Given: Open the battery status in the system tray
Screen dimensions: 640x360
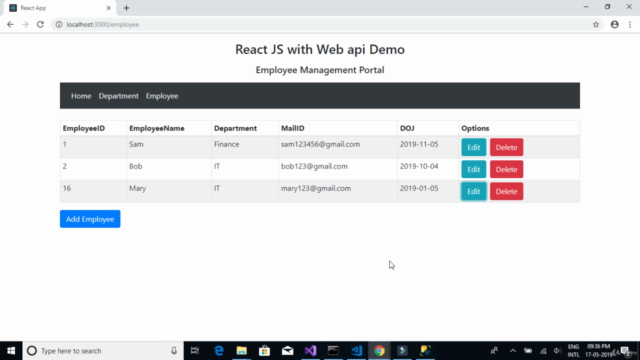Looking at the screenshot, I should pos(528,351).
